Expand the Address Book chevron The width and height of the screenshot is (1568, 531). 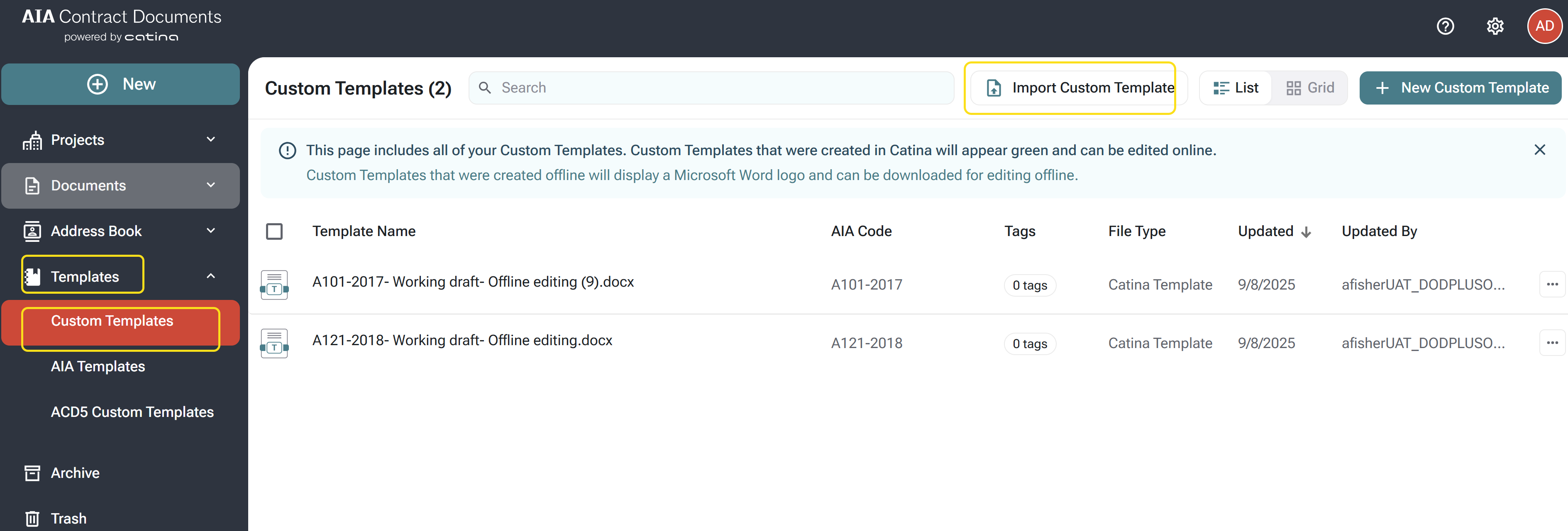(210, 231)
